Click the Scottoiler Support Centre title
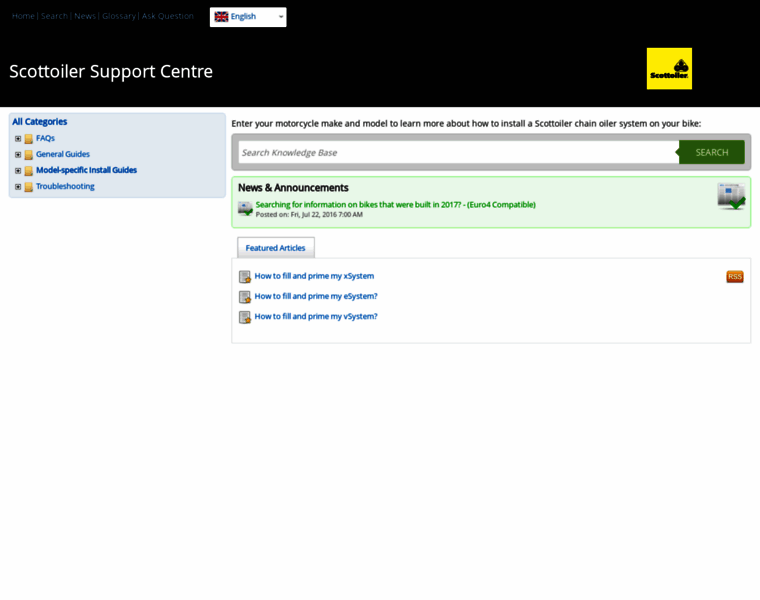This screenshot has width=760, height=600. click(x=111, y=71)
